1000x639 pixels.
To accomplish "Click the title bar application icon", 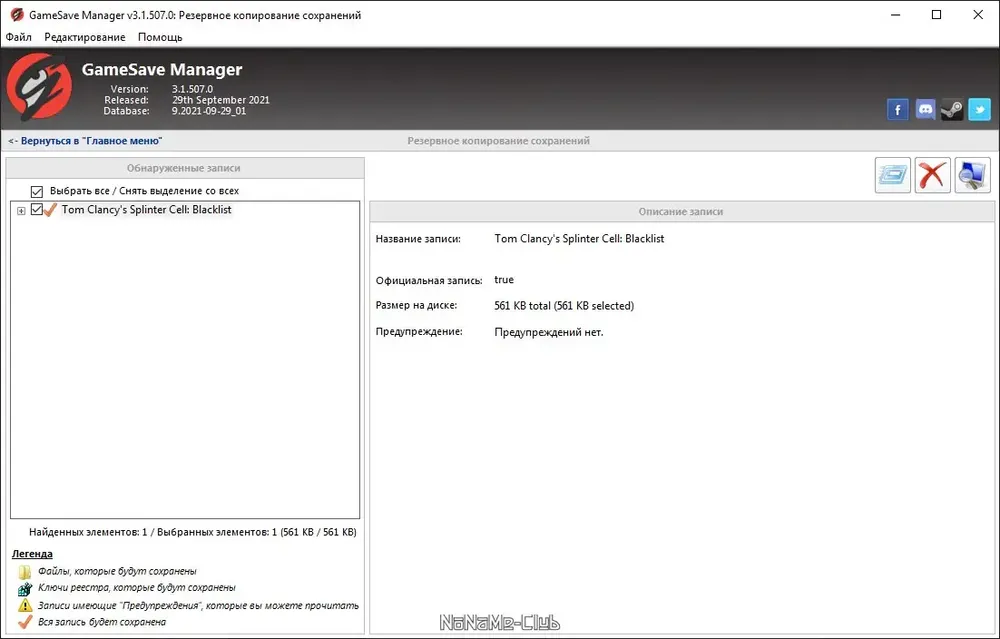I will pyautogui.click(x=17, y=15).
